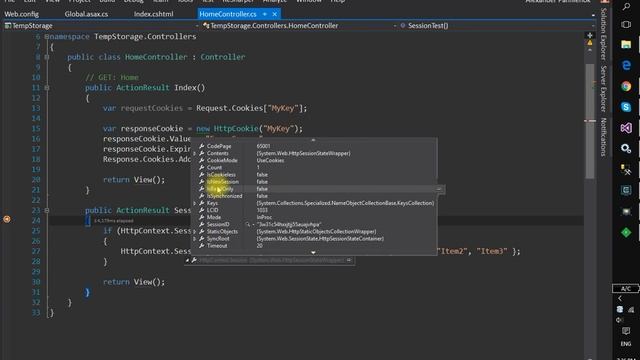This screenshot has height=360, width=640.
Task: Open the network status tray icon
Action: click(631, 309)
